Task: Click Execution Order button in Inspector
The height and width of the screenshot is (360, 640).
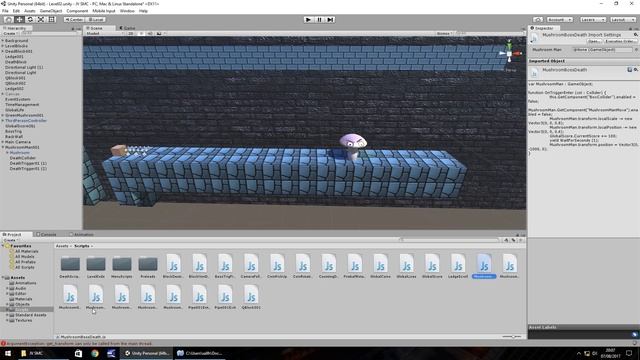Action: point(619,41)
